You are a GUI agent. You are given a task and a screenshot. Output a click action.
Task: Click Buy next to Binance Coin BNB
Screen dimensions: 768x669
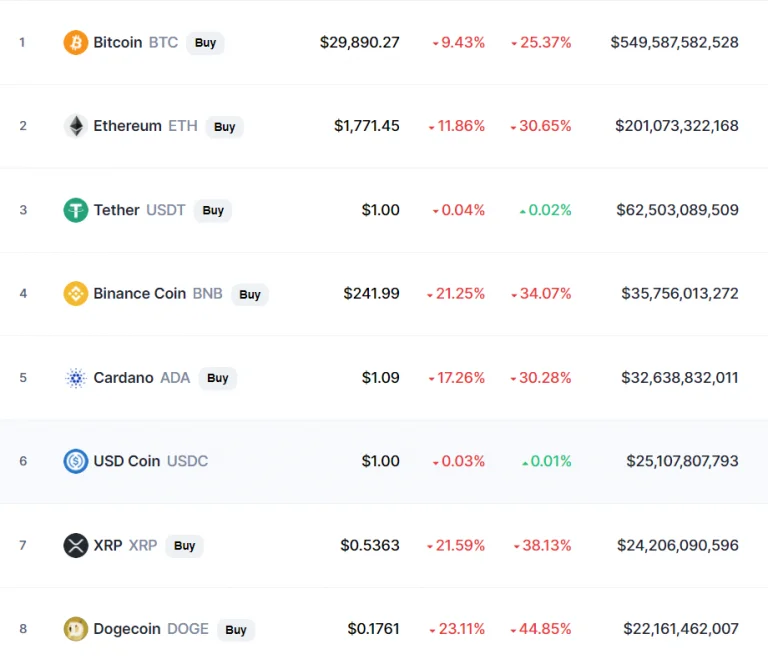(250, 294)
